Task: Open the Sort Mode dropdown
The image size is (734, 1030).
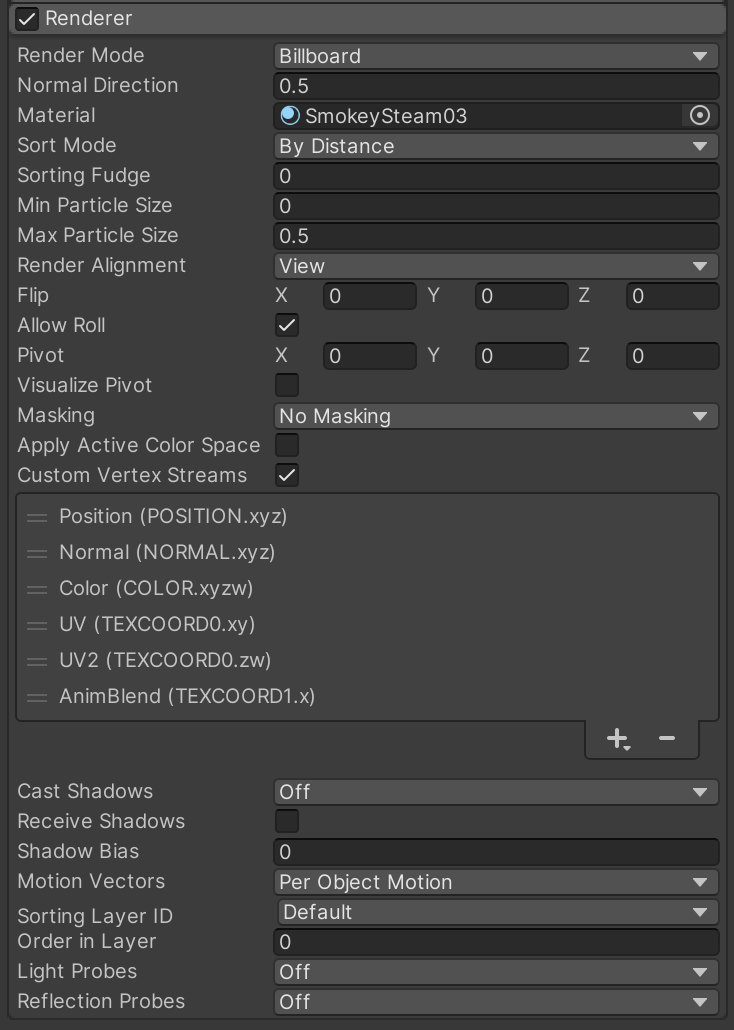Action: coord(496,146)
